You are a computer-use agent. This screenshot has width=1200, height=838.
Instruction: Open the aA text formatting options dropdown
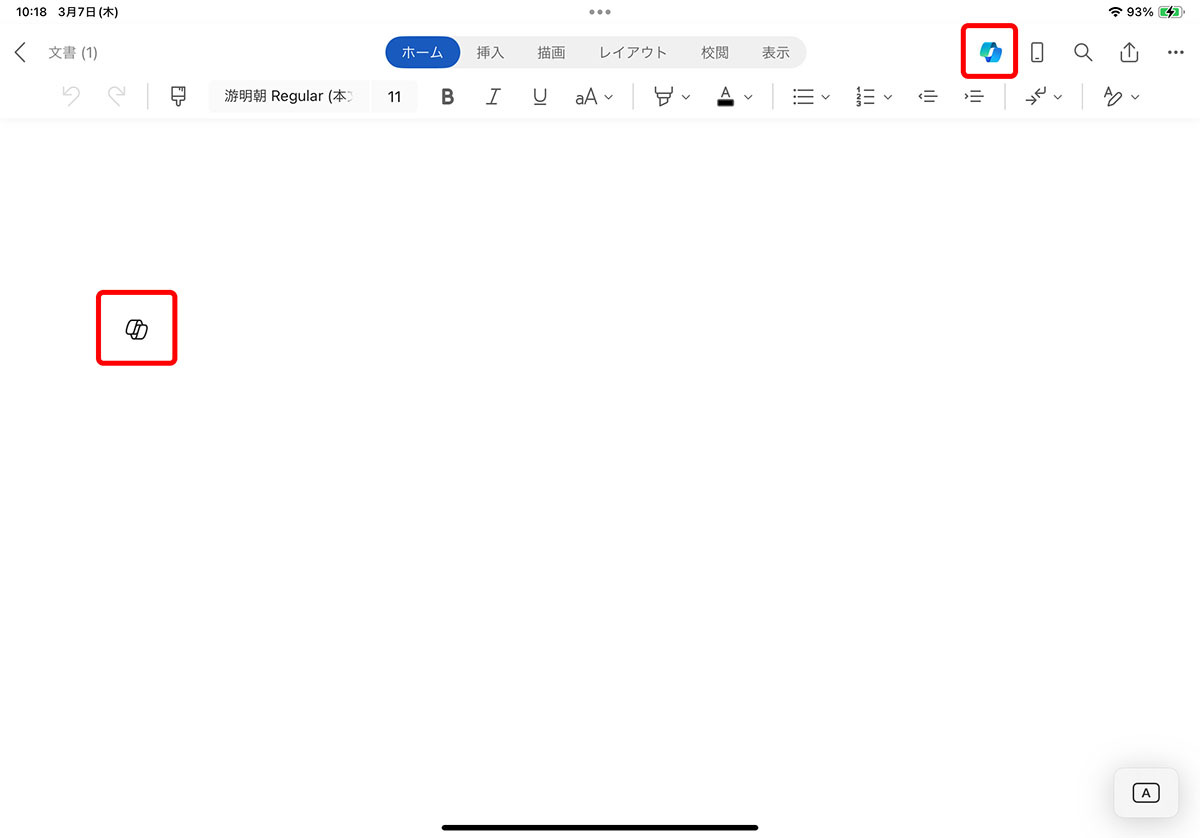(x=594, y=96)
